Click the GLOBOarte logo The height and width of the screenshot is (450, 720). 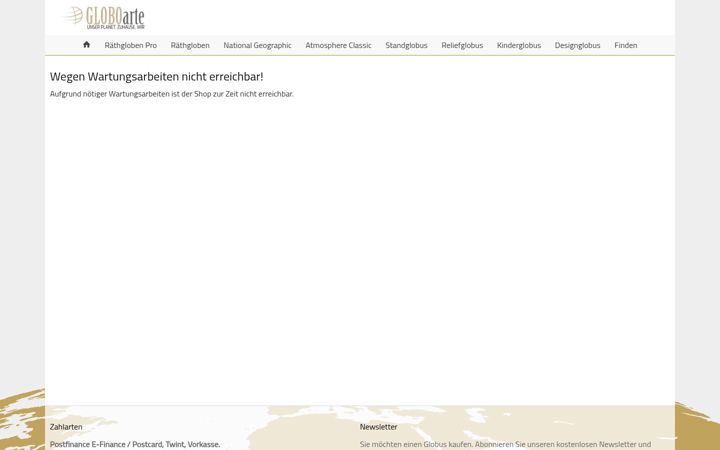point(103,18)
